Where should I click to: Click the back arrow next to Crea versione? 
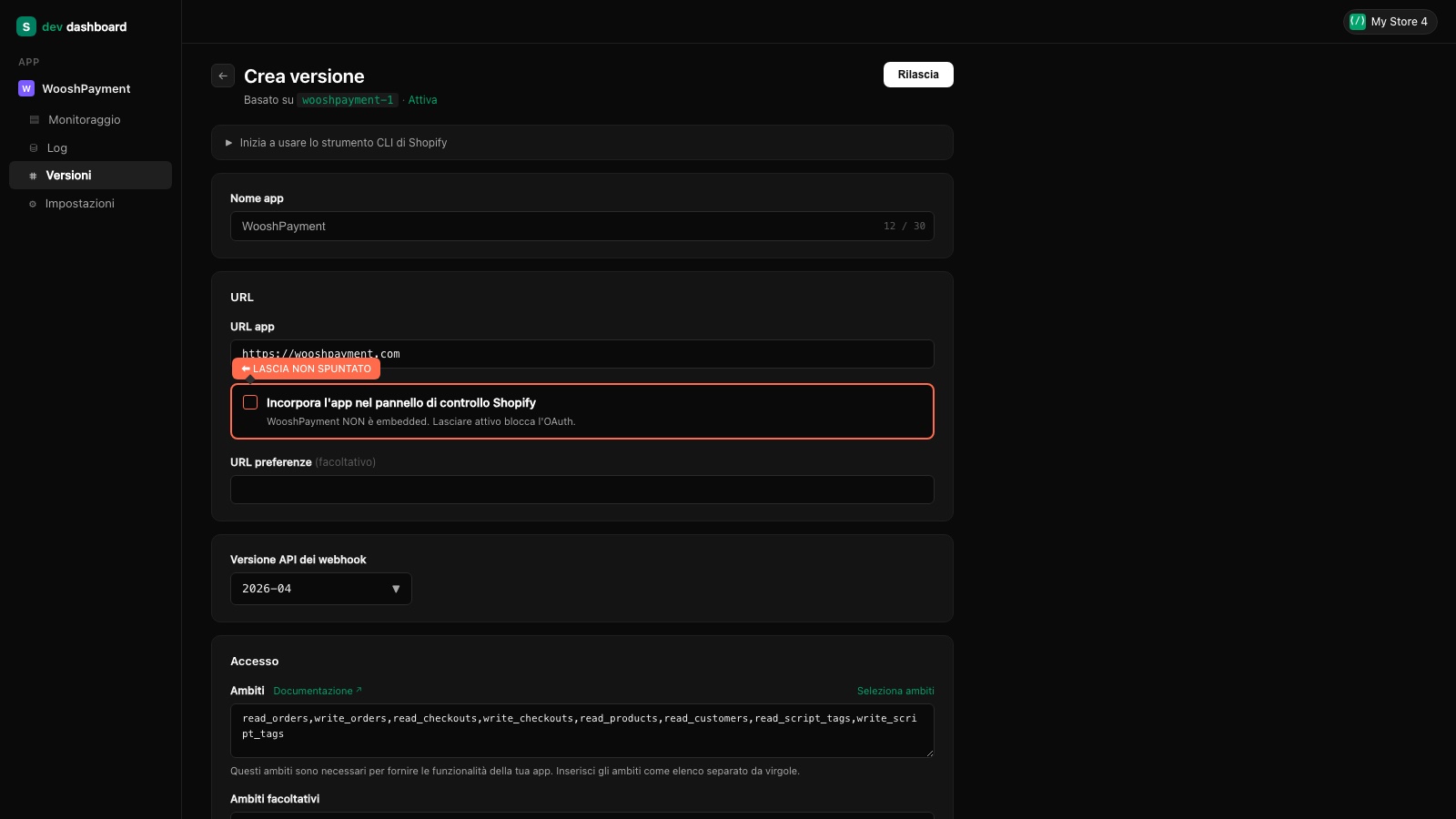pos(223,76)
